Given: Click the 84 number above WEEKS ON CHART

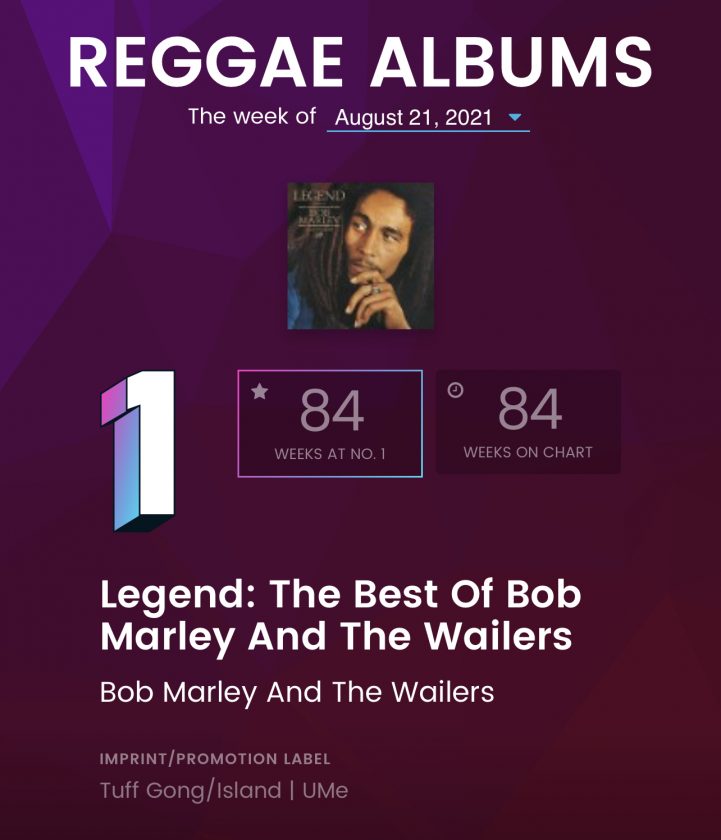Looking at the screenshot, I should tap(530, 409).
